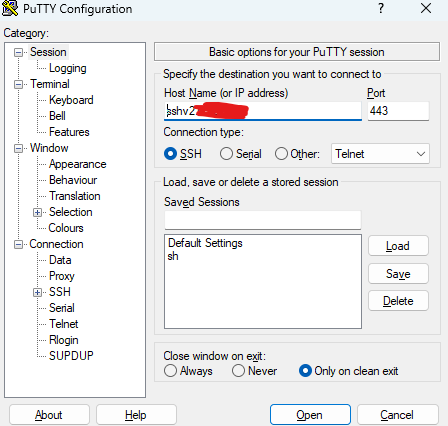Focus the Saved Sessions name field
The height and width of the screenshot is (426, 448).
pyautogui.click(x=263, y=220)
